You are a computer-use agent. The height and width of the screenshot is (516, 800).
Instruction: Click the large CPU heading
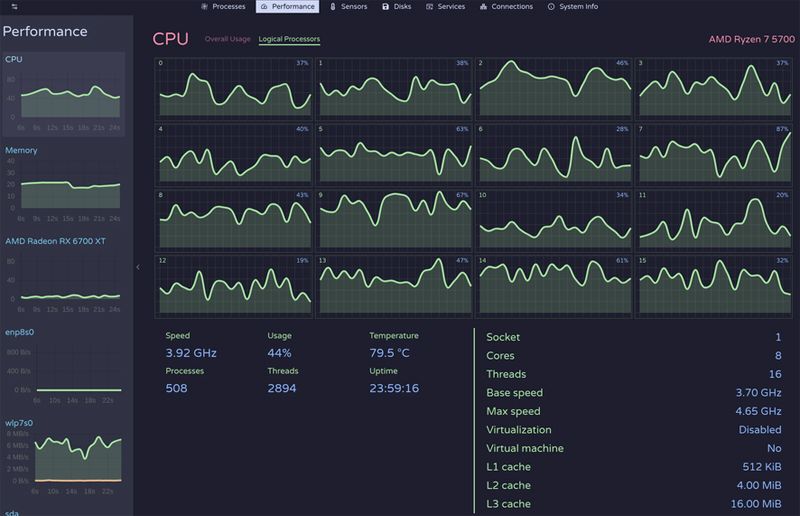pos(170,39)
